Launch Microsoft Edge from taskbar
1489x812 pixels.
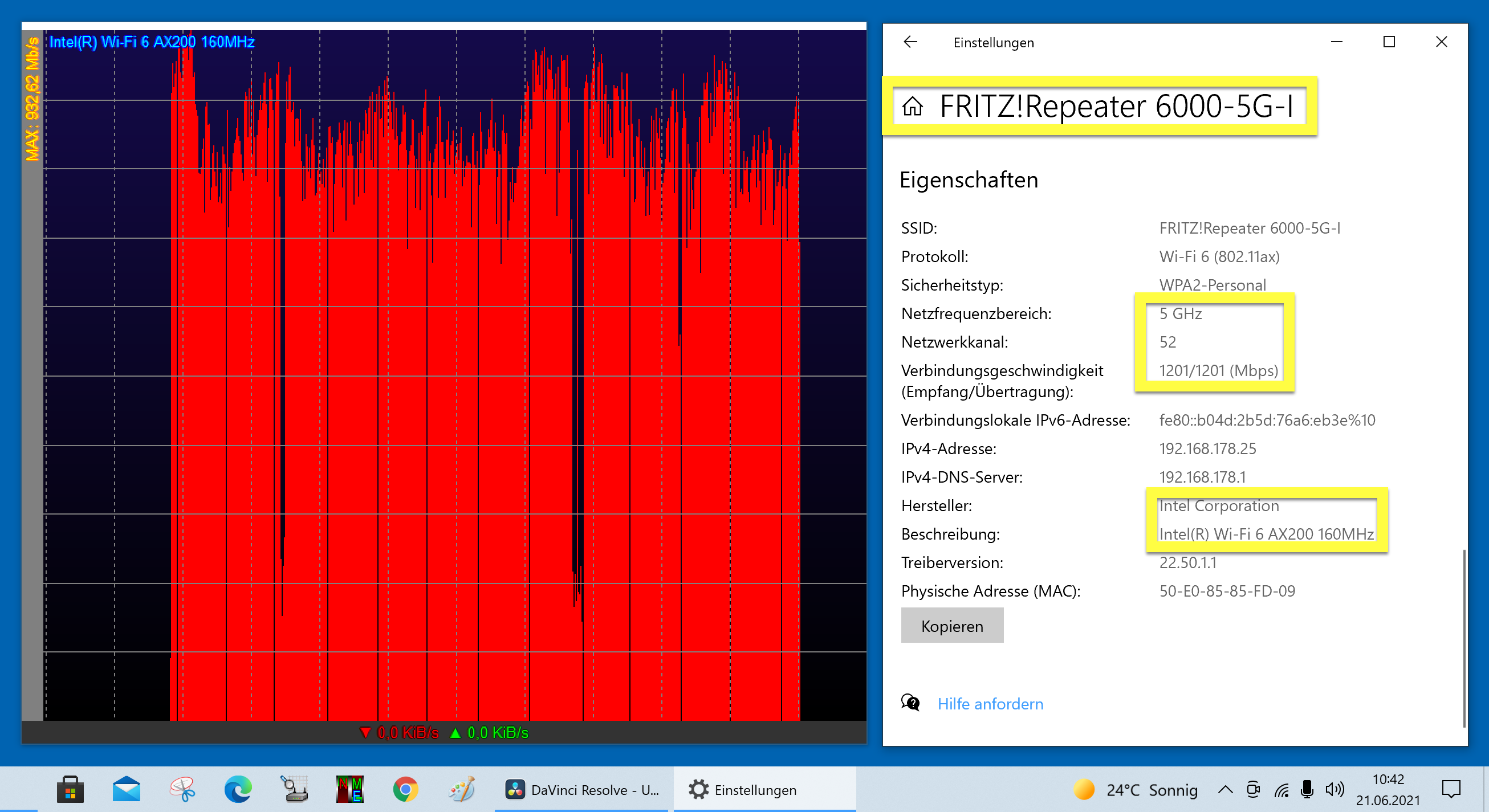pos(238,789)
